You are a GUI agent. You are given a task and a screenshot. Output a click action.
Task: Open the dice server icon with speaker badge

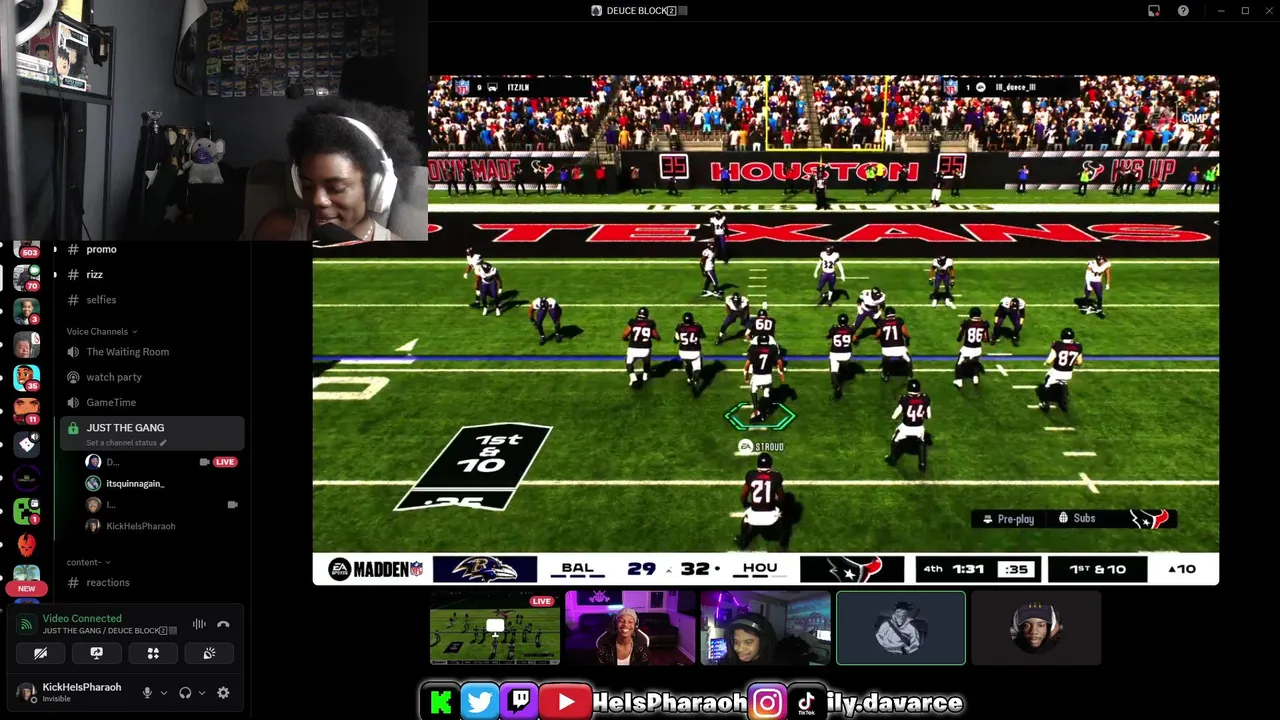[27, 444]
